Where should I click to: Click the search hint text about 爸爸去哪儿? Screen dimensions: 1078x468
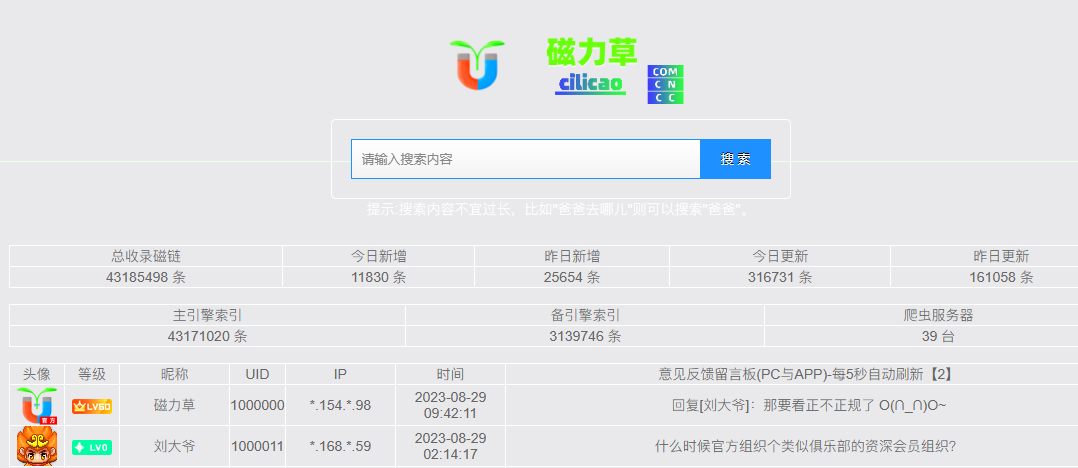pyautogui.click(x=560, y=210)
